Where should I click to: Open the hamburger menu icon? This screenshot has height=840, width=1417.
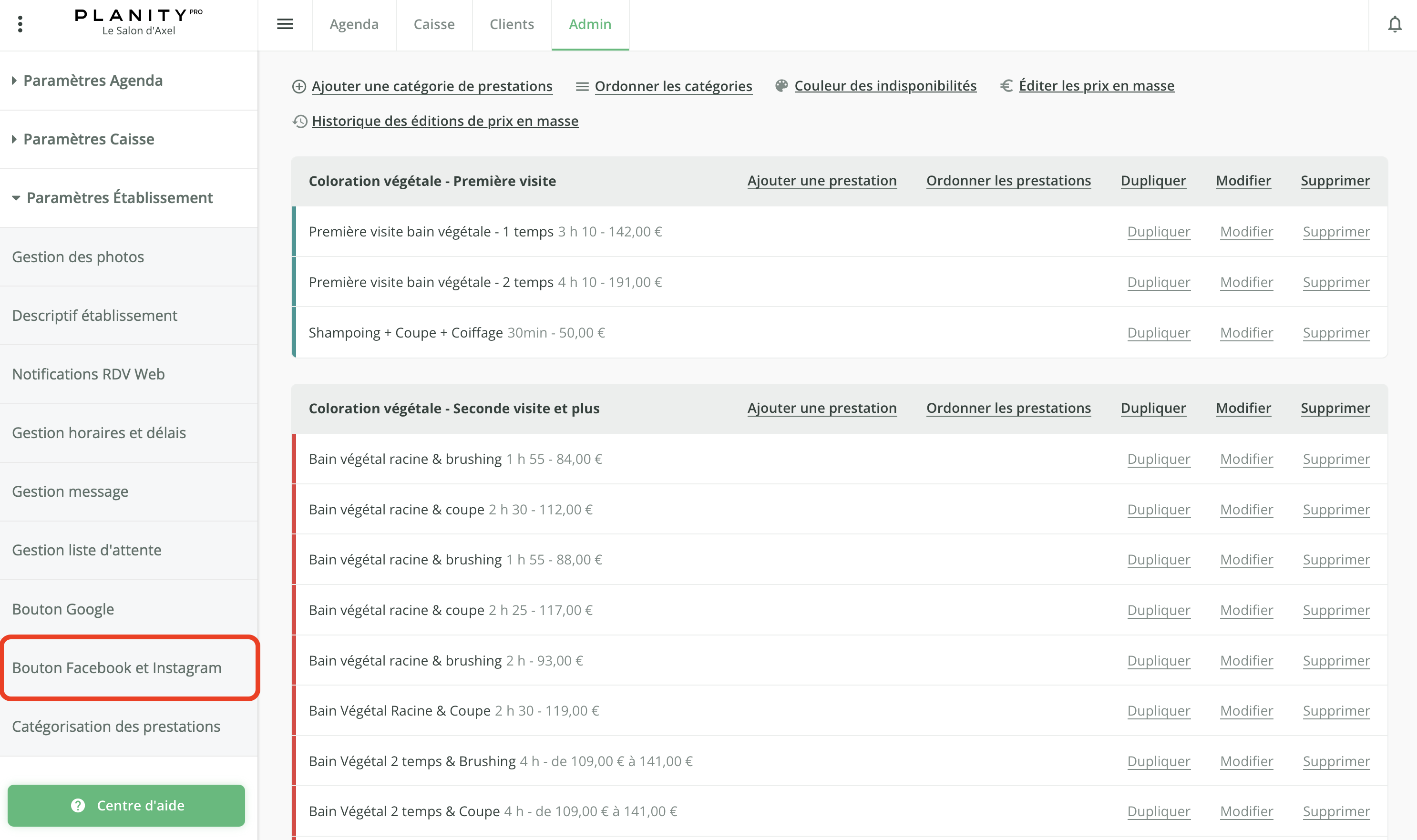coord(285,24)
